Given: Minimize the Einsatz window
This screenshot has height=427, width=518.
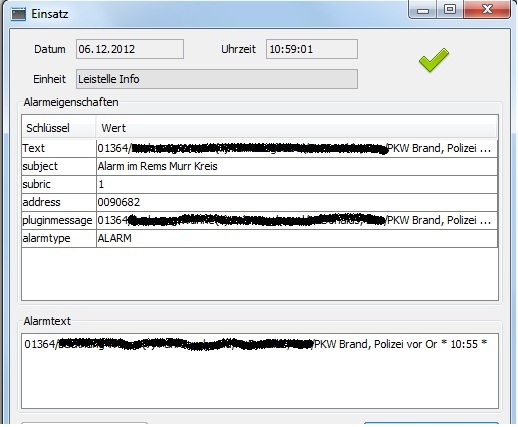Looking at the screenshot, I should (x=423, y=10).
